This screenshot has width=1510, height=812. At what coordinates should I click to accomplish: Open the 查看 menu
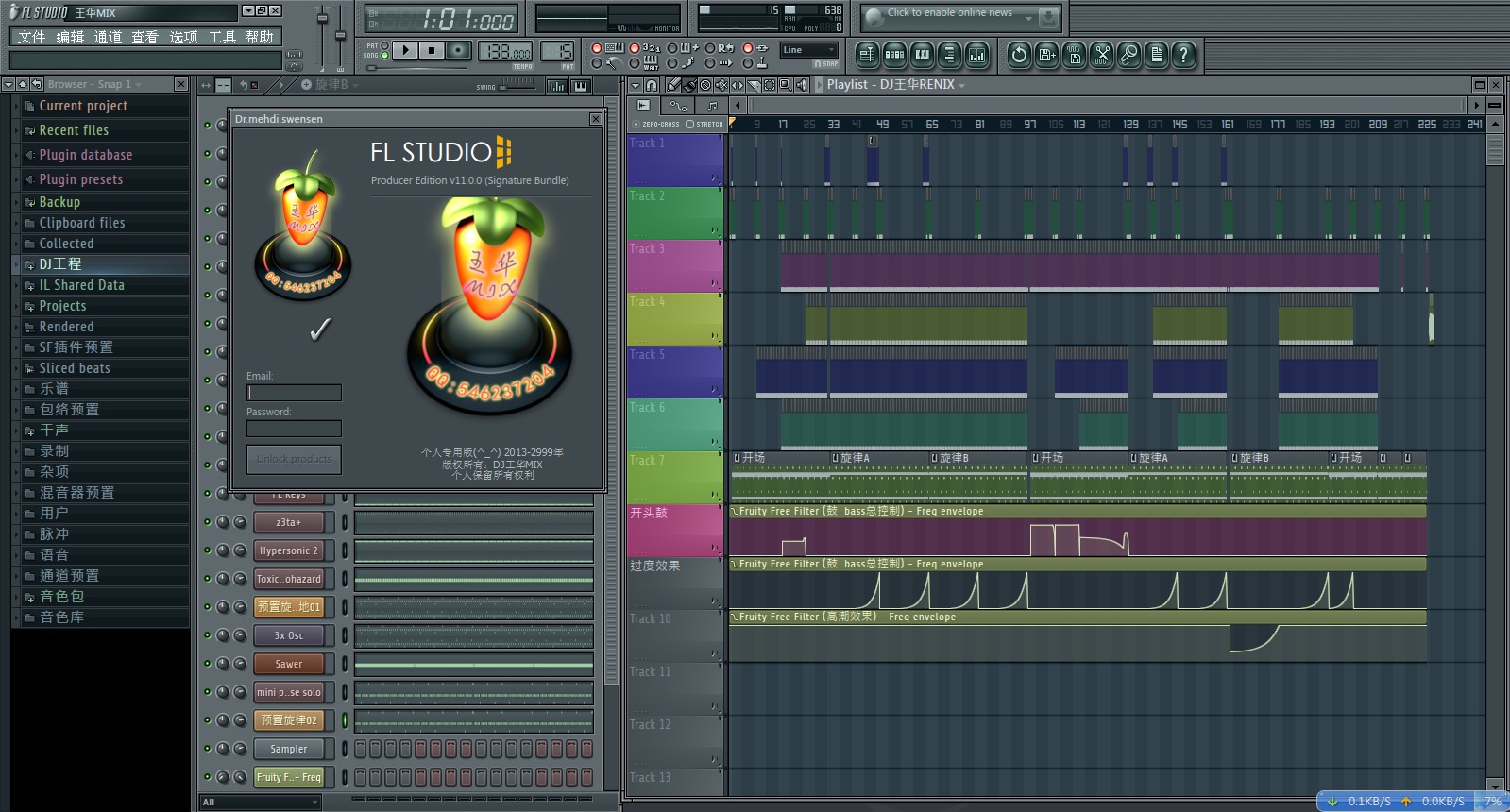(x=145, y=37)
